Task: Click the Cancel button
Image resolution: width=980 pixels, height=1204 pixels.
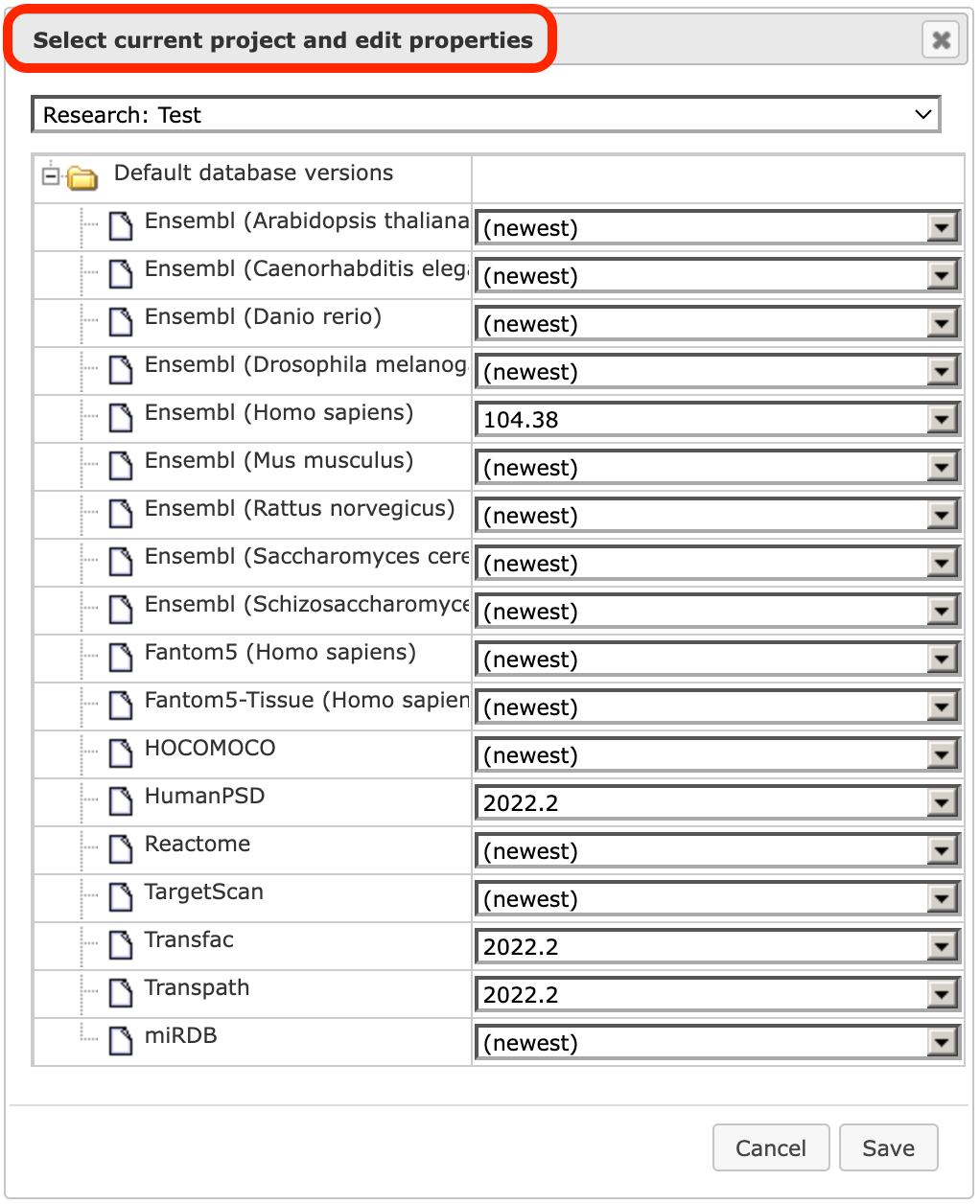Action: [x=771, y=1147]
